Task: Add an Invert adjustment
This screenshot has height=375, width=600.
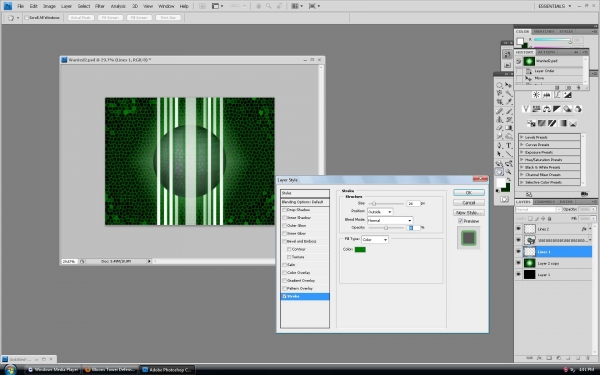Action: [531, 123]
